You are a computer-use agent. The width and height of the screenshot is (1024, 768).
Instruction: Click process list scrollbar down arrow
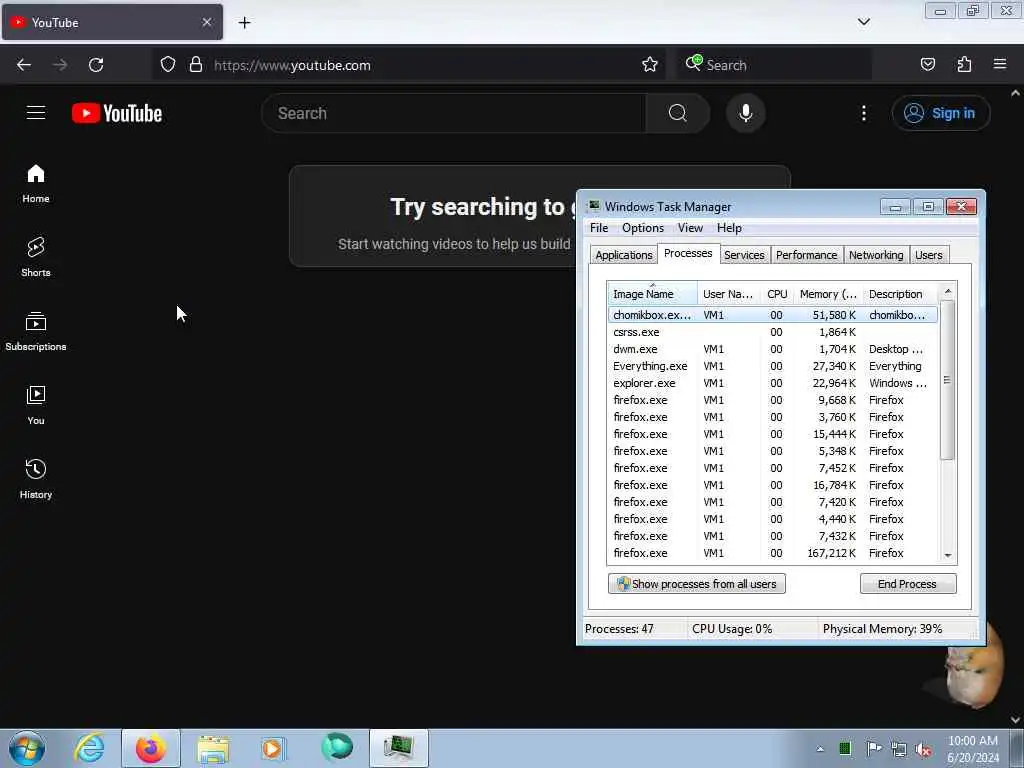948,556
